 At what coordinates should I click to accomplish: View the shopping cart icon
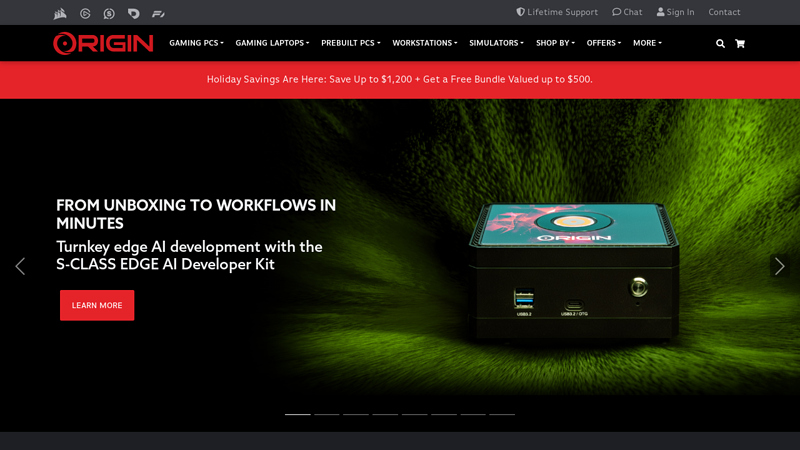740,43
